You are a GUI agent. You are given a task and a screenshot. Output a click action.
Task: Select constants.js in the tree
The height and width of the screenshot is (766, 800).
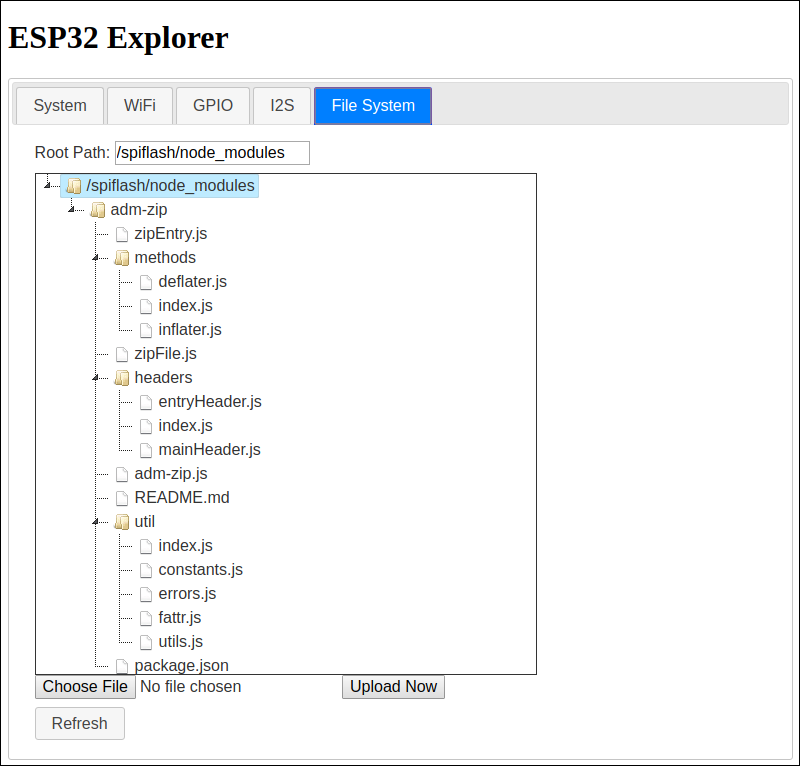click(201, 570)
